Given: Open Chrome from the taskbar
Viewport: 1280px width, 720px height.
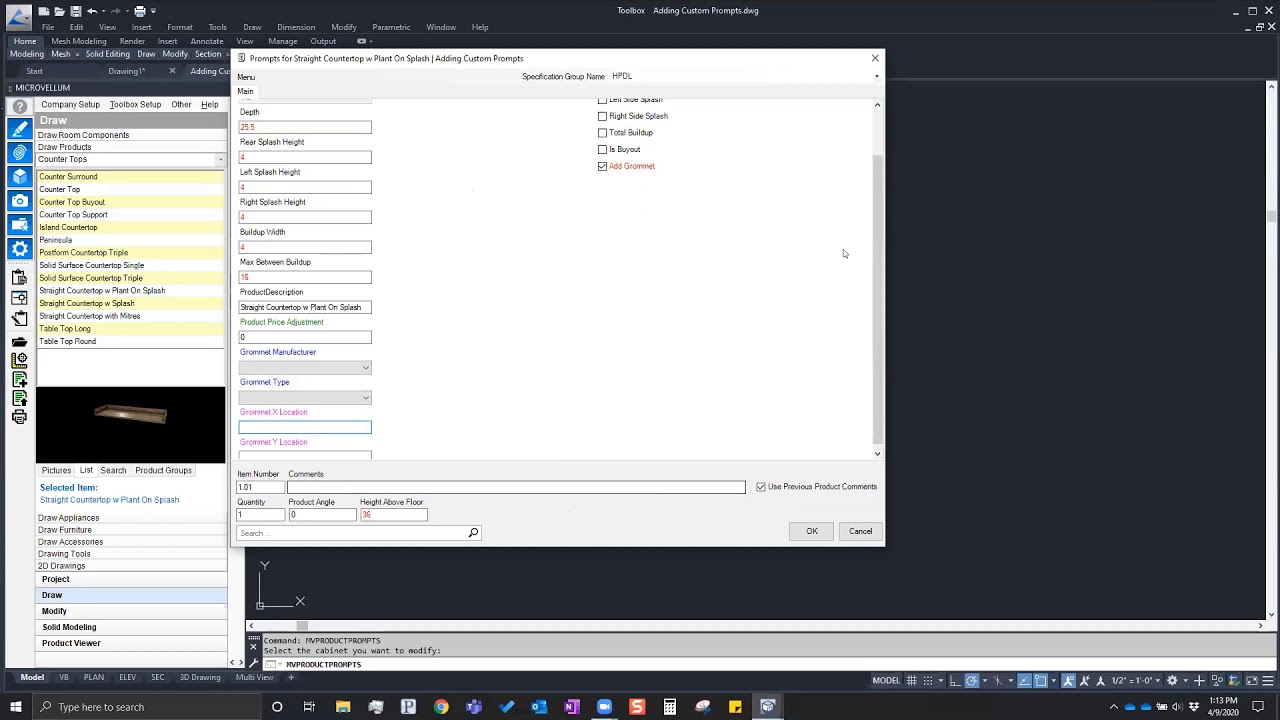Looking at the screenshot, I should point(441,707).
